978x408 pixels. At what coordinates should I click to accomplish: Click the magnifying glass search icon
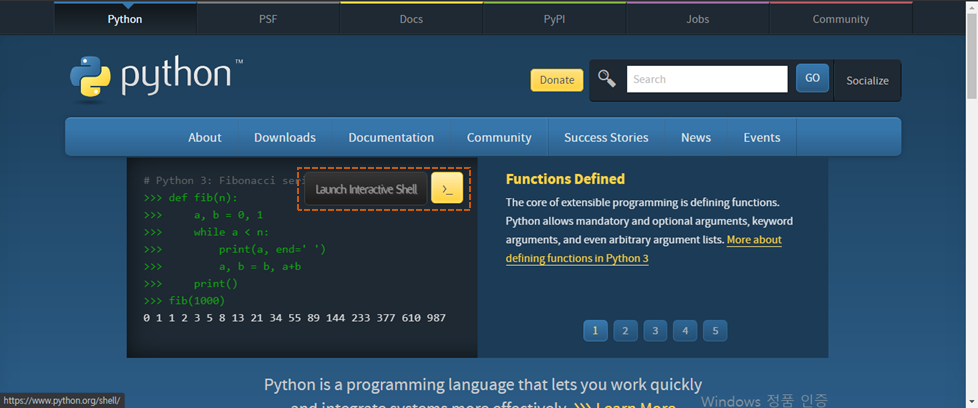tap(606, 79)
